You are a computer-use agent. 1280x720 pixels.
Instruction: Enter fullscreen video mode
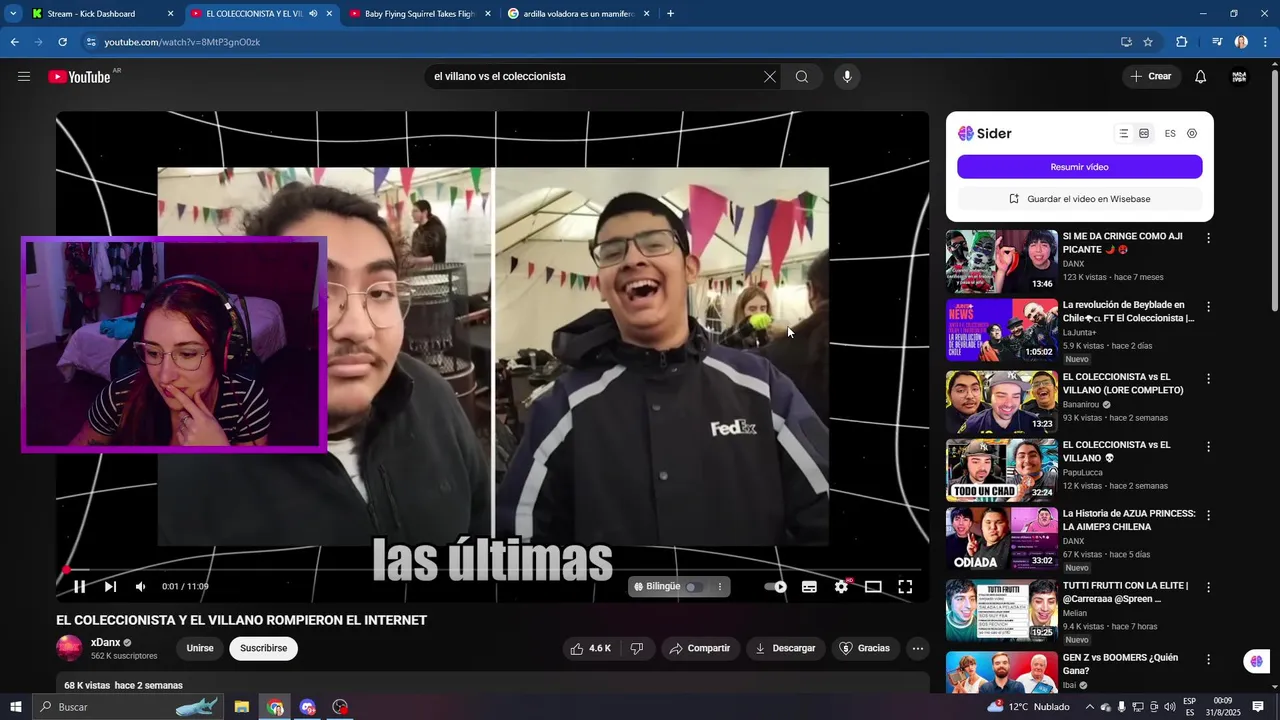point(905,587)
